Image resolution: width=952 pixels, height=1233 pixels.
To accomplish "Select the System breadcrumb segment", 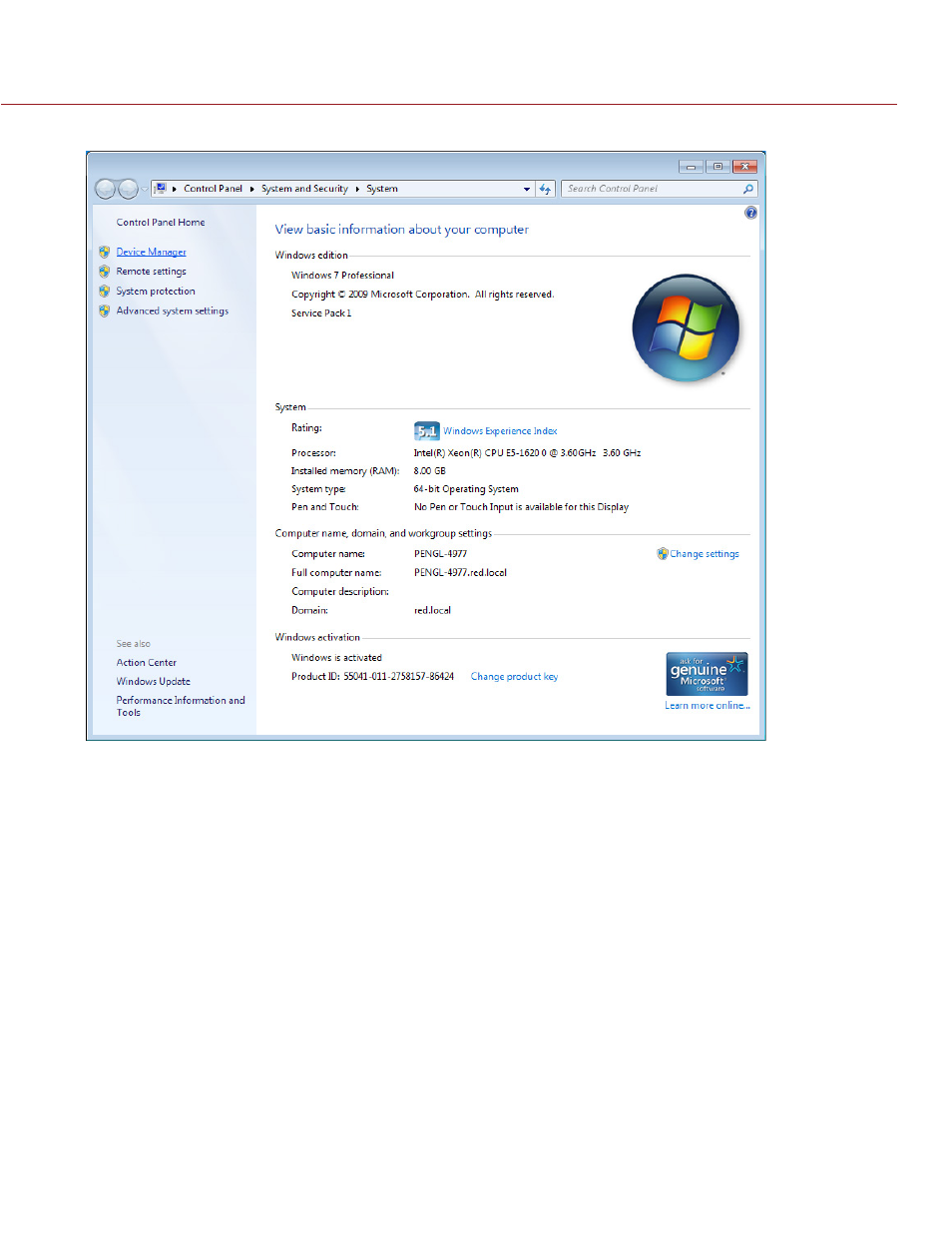I will [382, 189].
